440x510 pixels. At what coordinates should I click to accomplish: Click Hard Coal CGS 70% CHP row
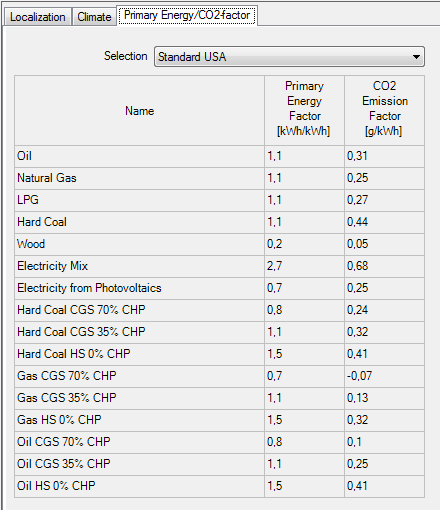[x=219, y=310]
